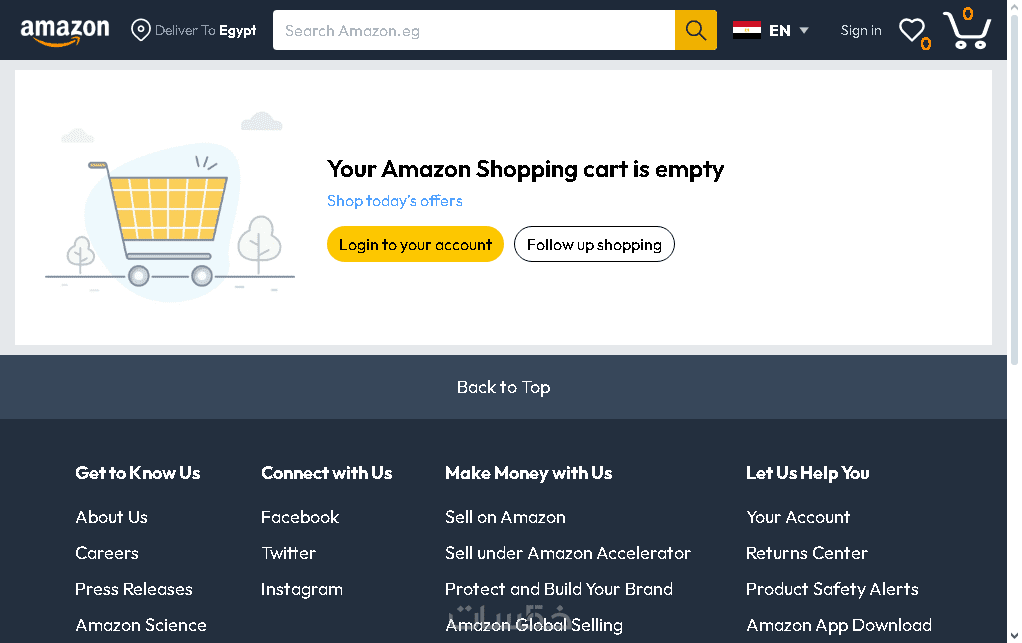Viewport: 1022px width, 643px height.
Task: Go to the Returns Center link
Action: pos(807,553)
